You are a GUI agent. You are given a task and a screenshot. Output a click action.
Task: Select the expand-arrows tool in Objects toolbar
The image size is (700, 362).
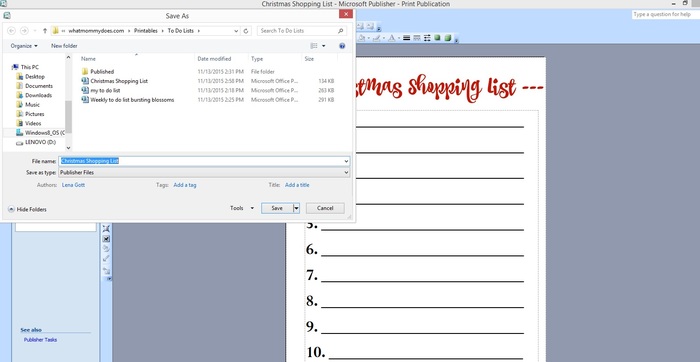tap(106, 229)
